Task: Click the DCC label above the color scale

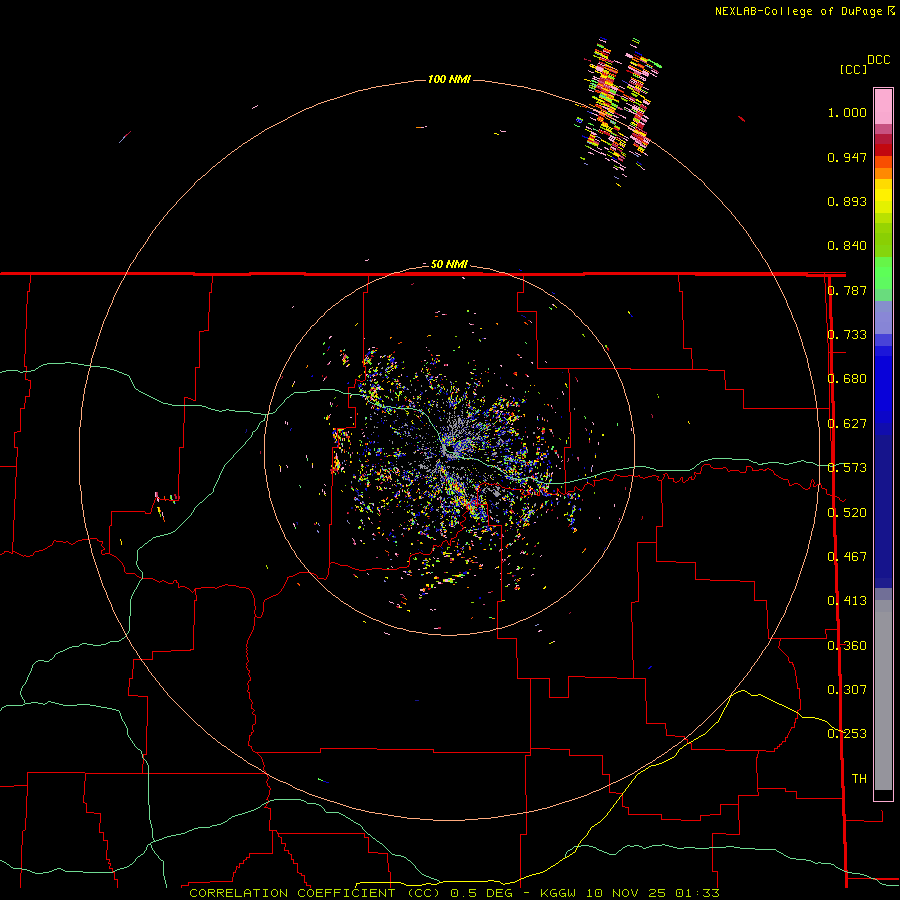Action: 878,60
